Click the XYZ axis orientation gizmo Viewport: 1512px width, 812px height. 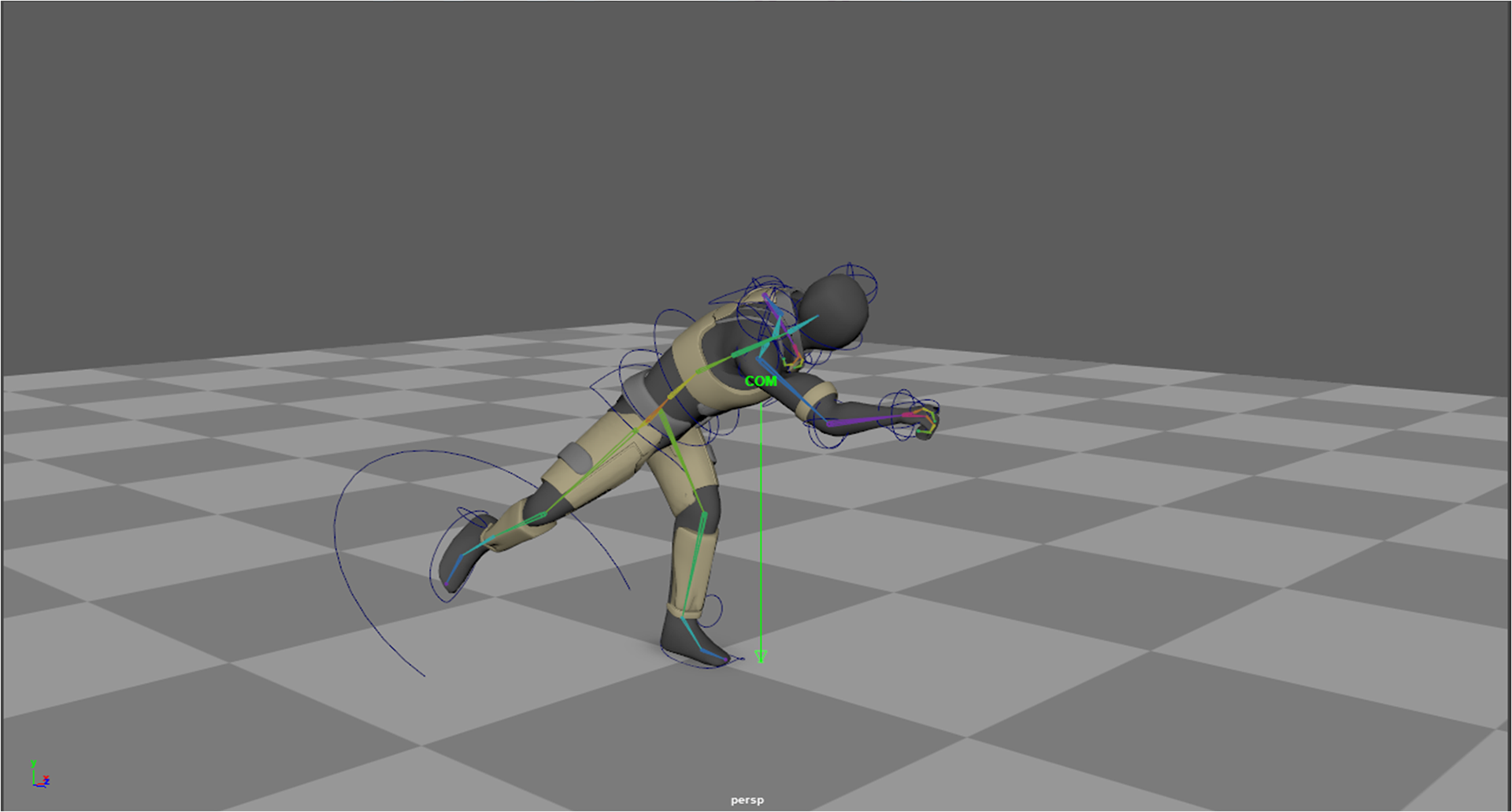(x=39, y=774)
